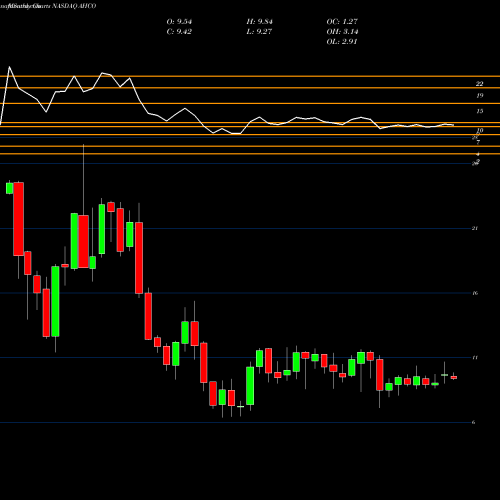500x500 pixels.
Task: Select the open value O: 9.54
Action: [x=179, y=22]
